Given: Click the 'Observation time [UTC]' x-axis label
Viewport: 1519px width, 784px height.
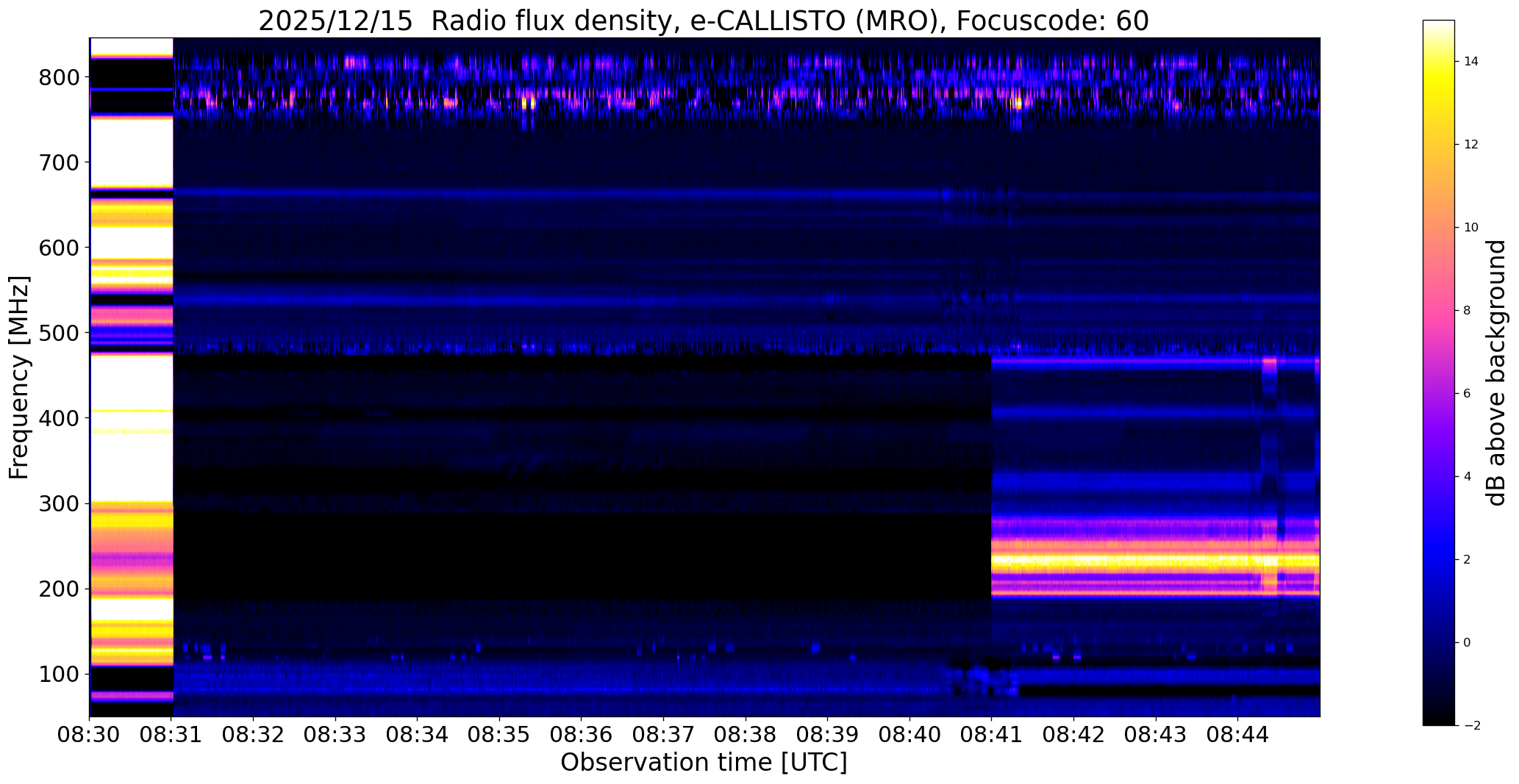Looking at the screenshot, I should pos(704,763).
